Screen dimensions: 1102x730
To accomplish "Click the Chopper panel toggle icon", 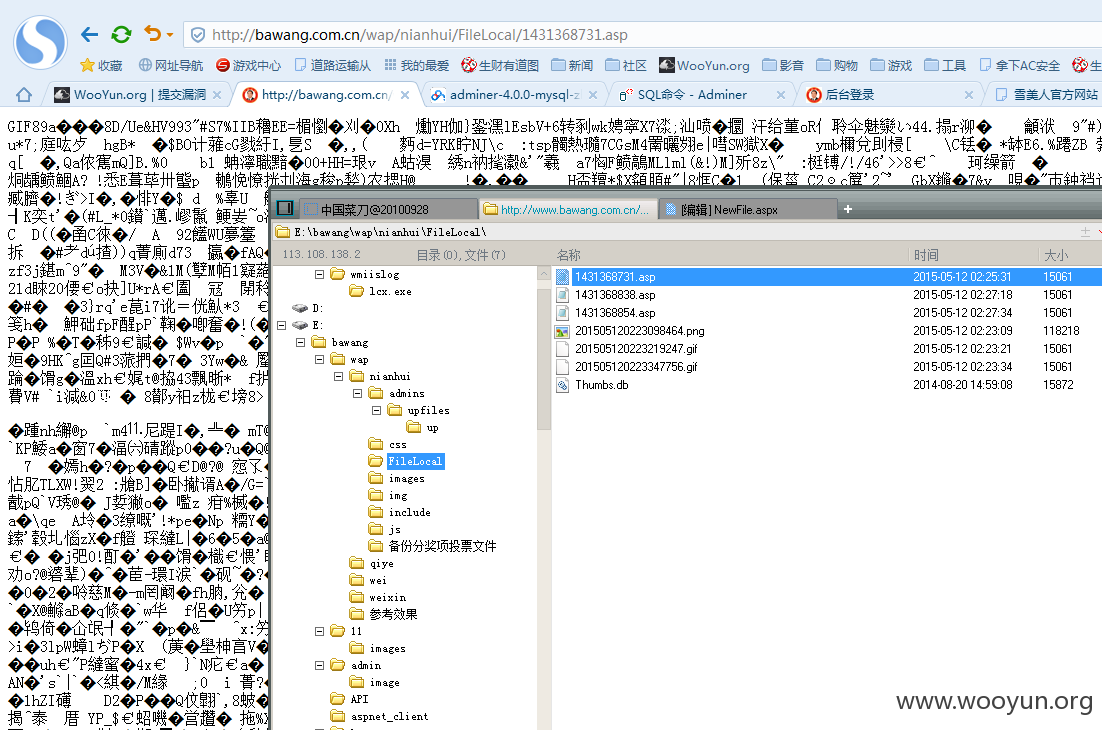I will click(x=285, y=208).
